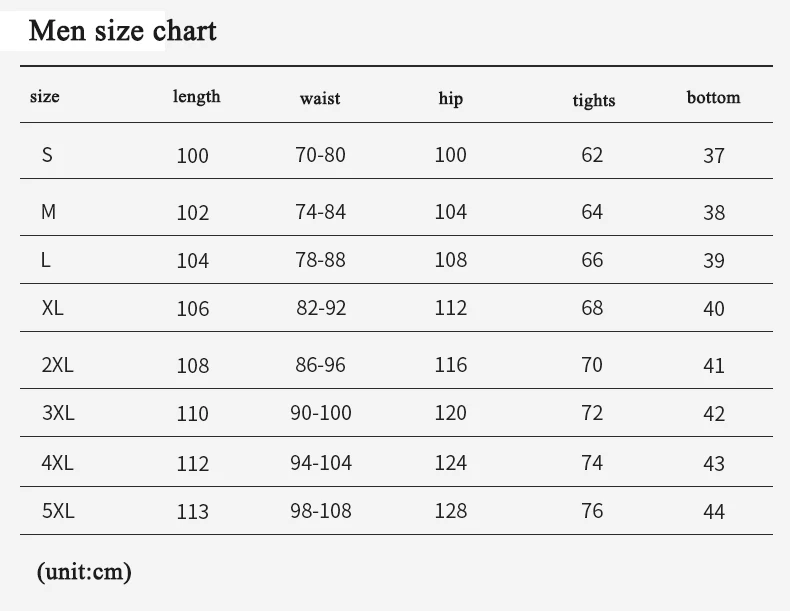Select hip value 128 in 5XL row
The image size is (790, 611).
(x=451, y=511)
